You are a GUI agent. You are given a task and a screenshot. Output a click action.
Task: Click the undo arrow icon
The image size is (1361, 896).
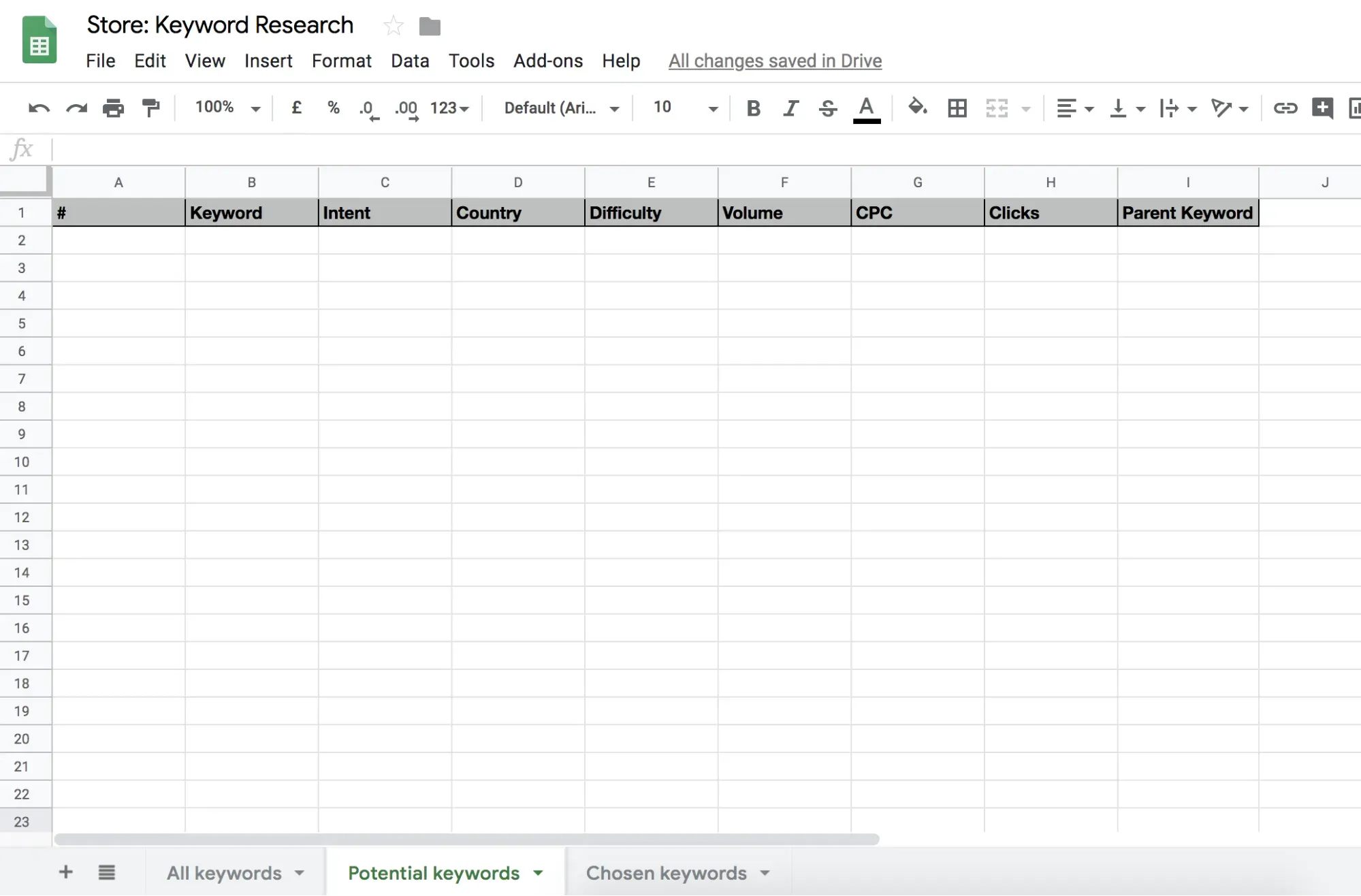click(39, 108)
